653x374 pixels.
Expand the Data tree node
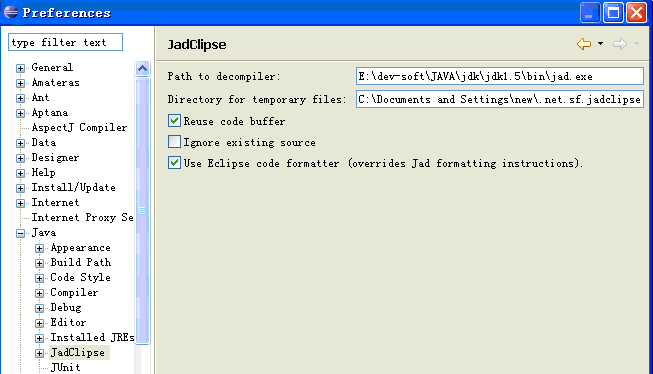20,143
